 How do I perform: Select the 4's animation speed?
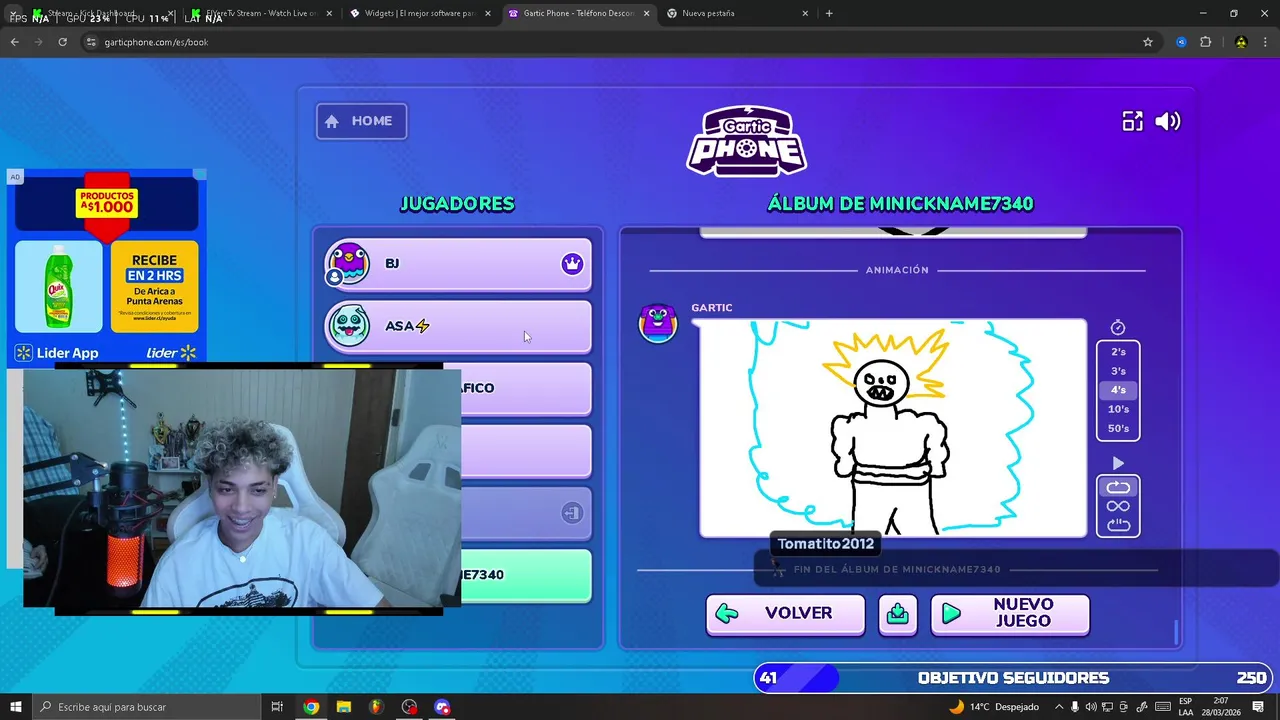[x=1118, y=390]
